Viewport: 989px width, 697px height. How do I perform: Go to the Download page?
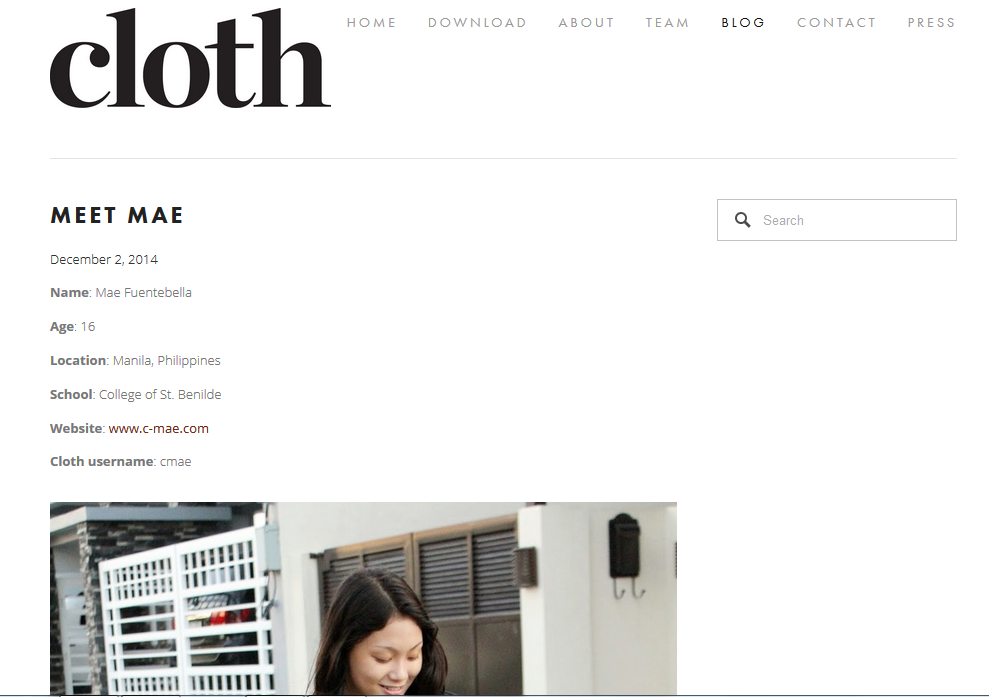477,23
